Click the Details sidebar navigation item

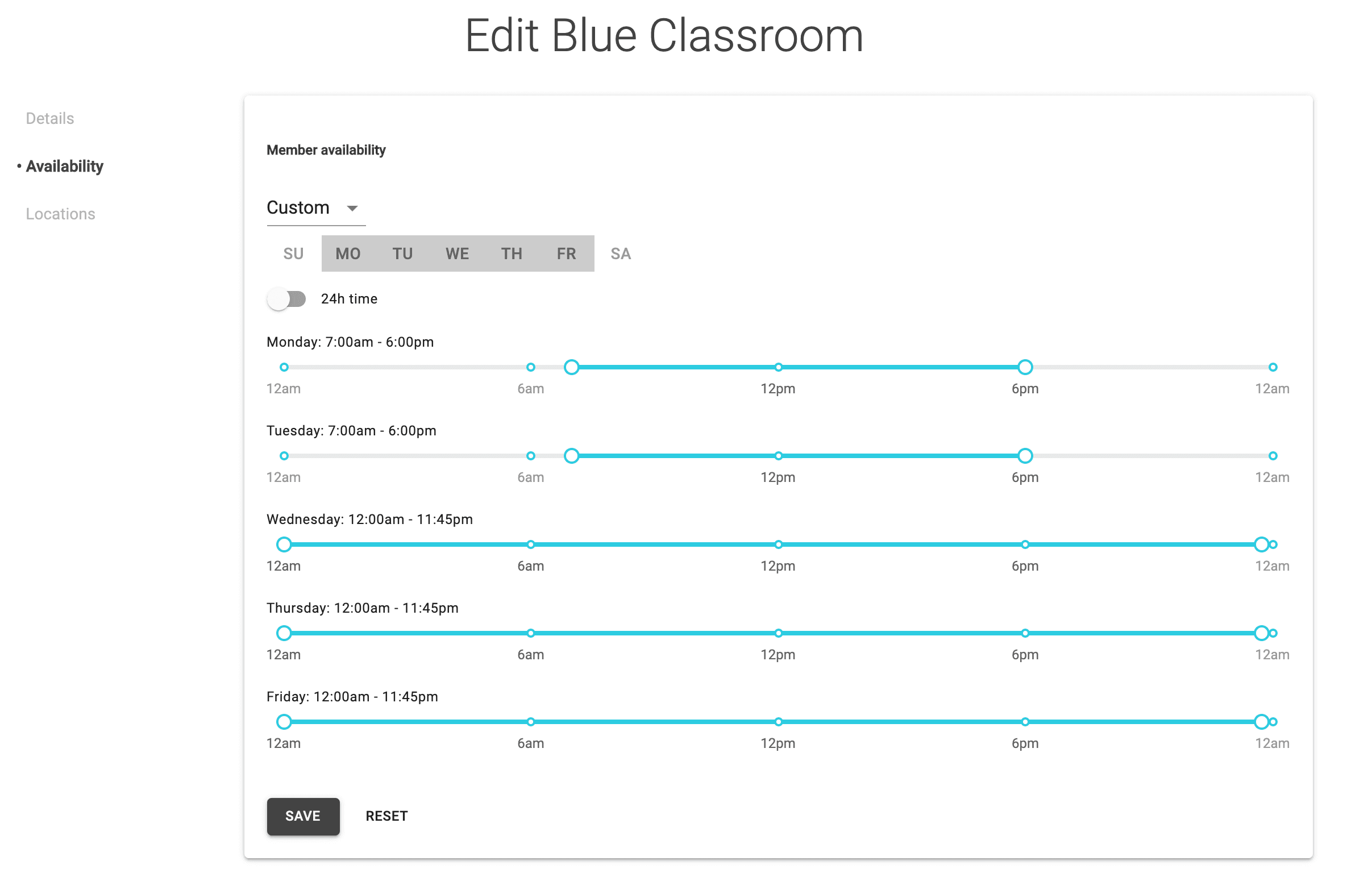click(49, 117)
